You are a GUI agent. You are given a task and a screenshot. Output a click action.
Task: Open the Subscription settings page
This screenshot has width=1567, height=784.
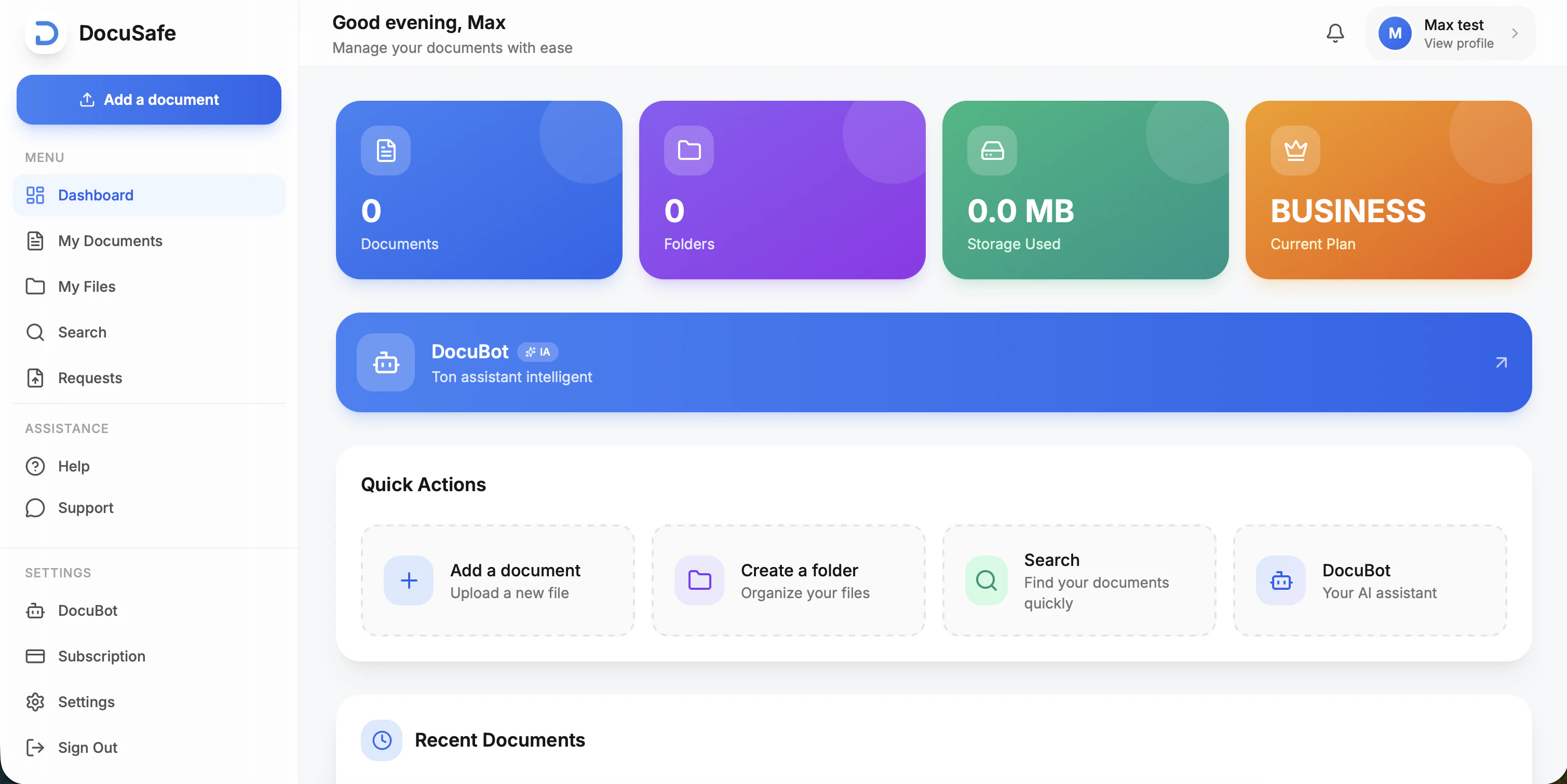pyautogui.click(x=102, y=656)
